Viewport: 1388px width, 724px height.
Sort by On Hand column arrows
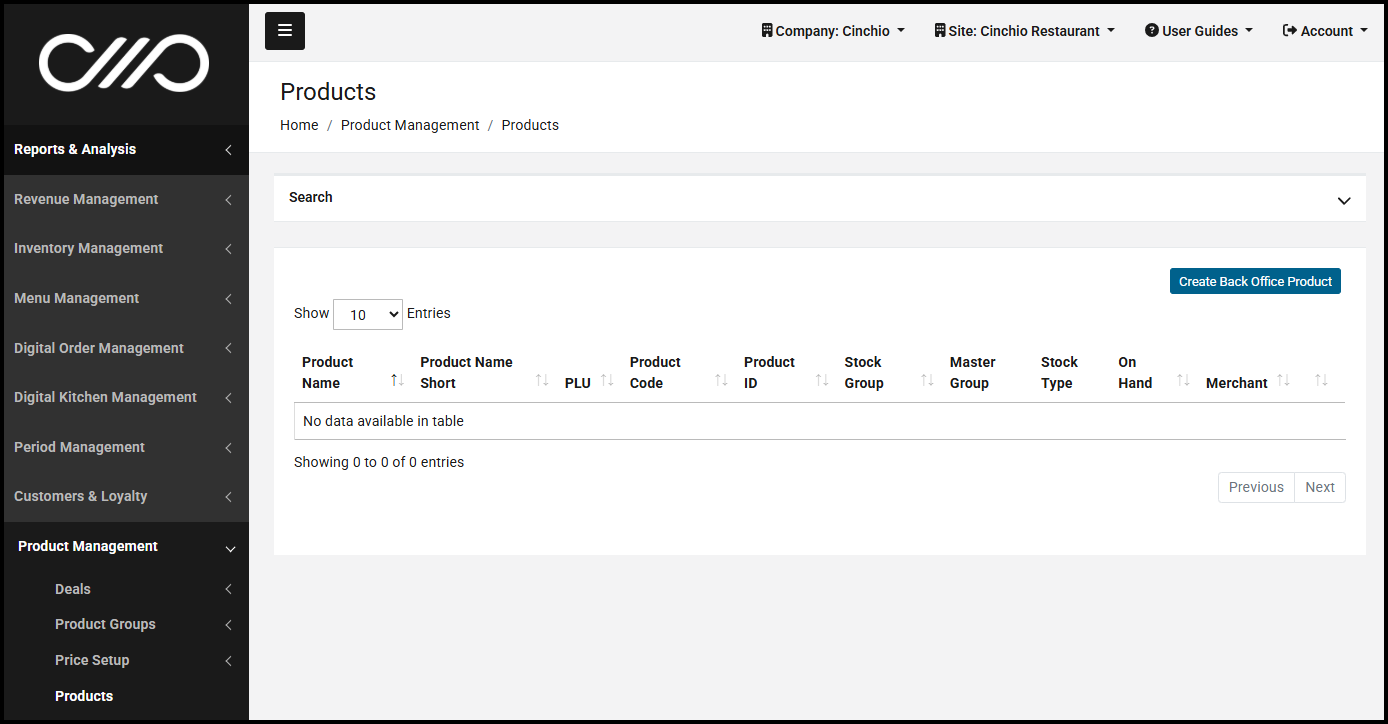click(1183, 381)
